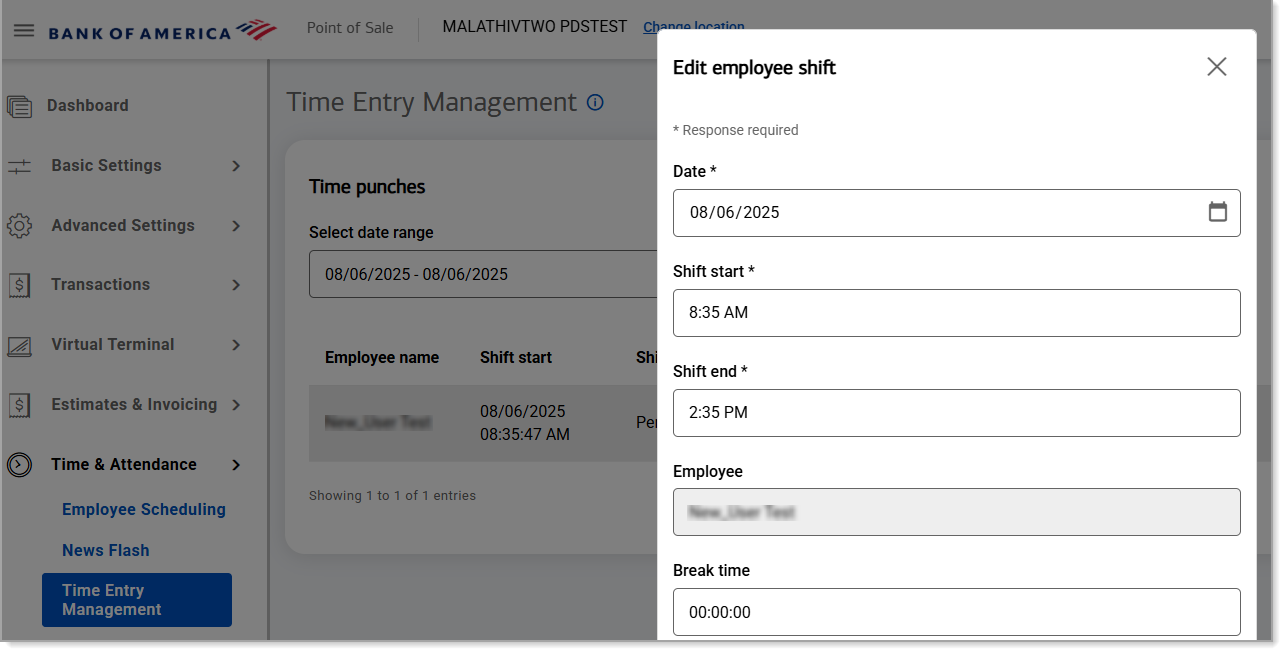Viewport: 1285px width, 654px height.
Task: Open the calendar picker in Date field
Action: coord(1217,212)
